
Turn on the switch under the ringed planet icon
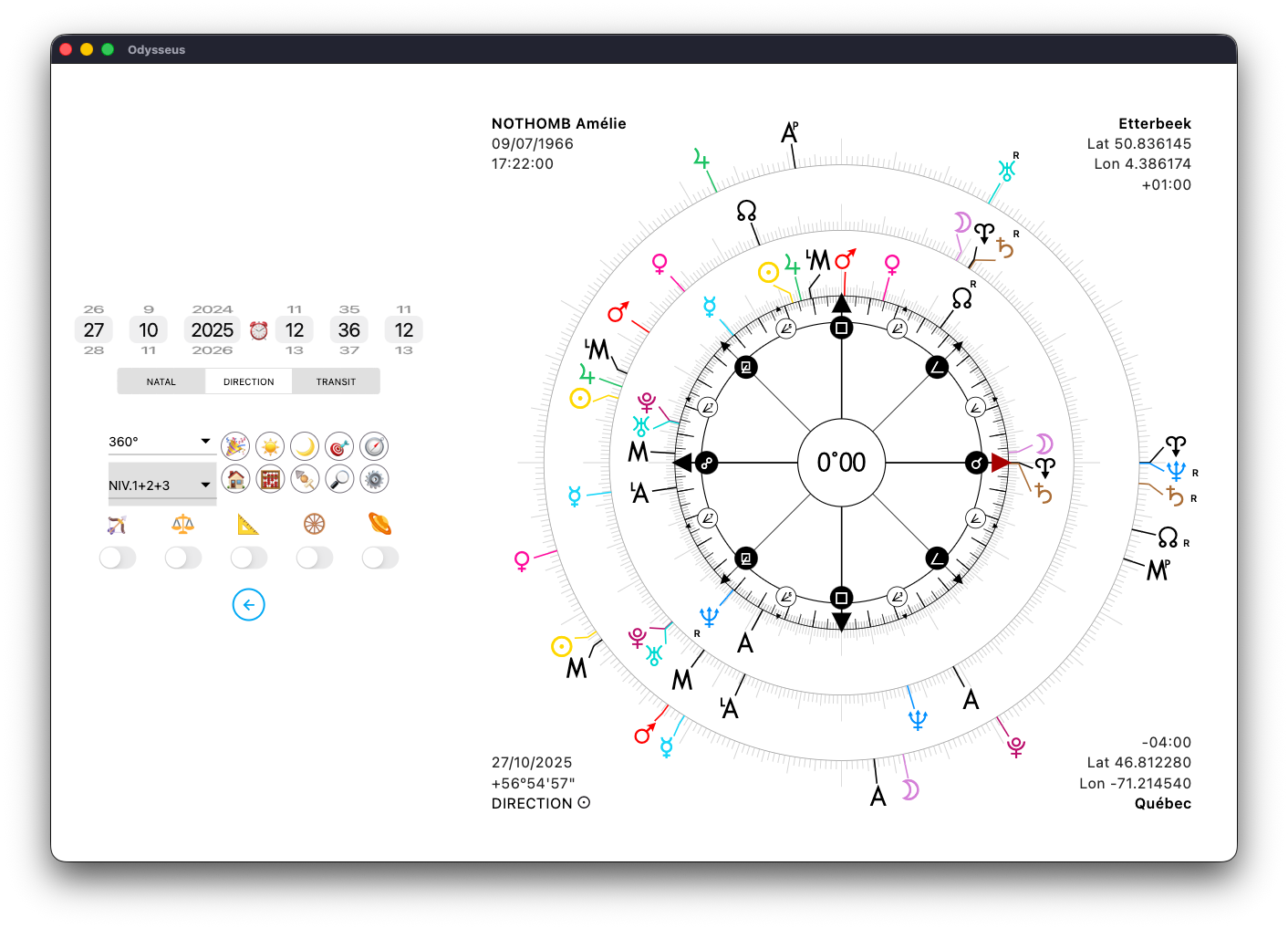point(380,558)
